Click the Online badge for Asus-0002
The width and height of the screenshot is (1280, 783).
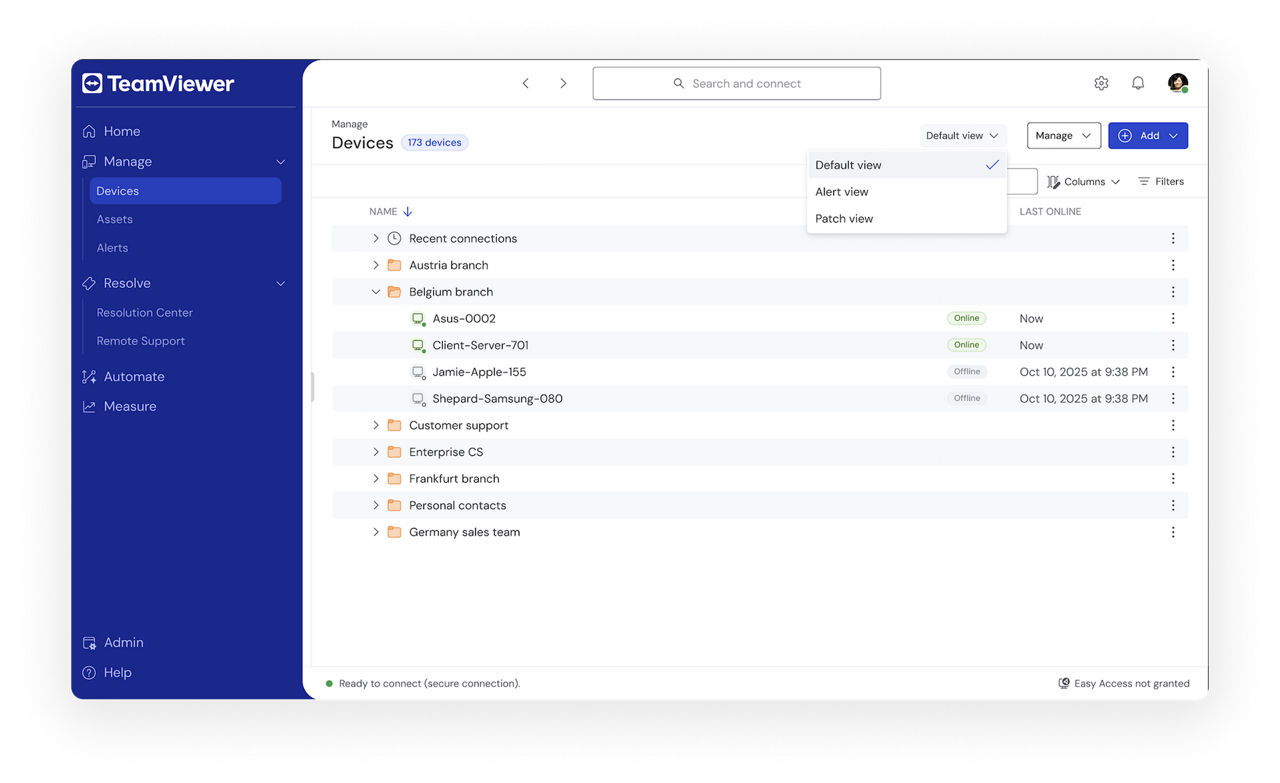point(966,319)
